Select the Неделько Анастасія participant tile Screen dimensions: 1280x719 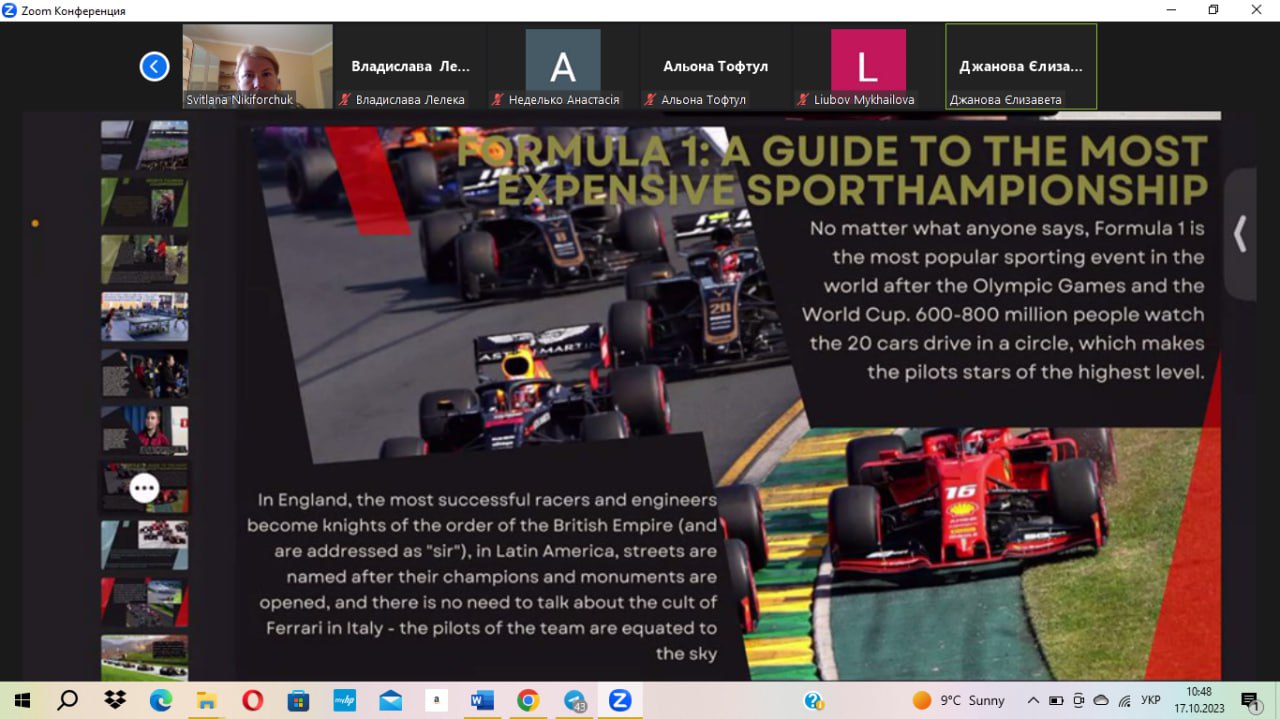(563, 66)
